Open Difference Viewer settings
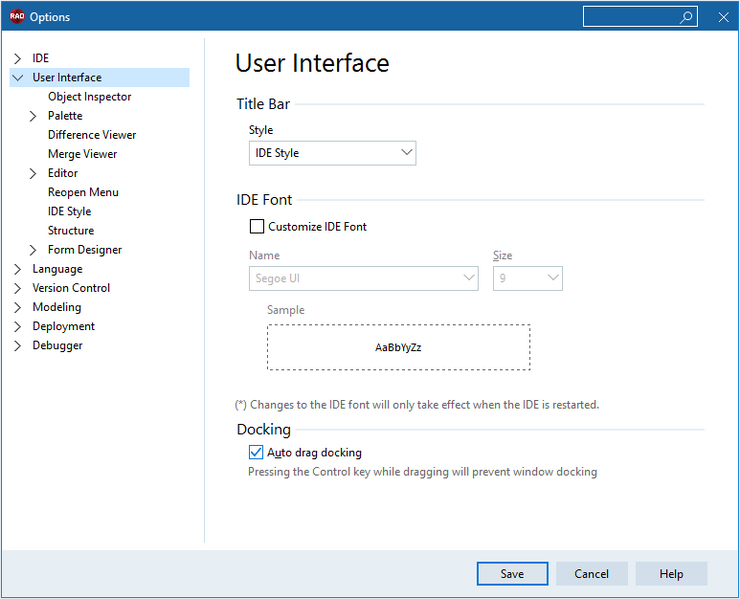Viewport: 740px width, 599px height. coord(92,135)
